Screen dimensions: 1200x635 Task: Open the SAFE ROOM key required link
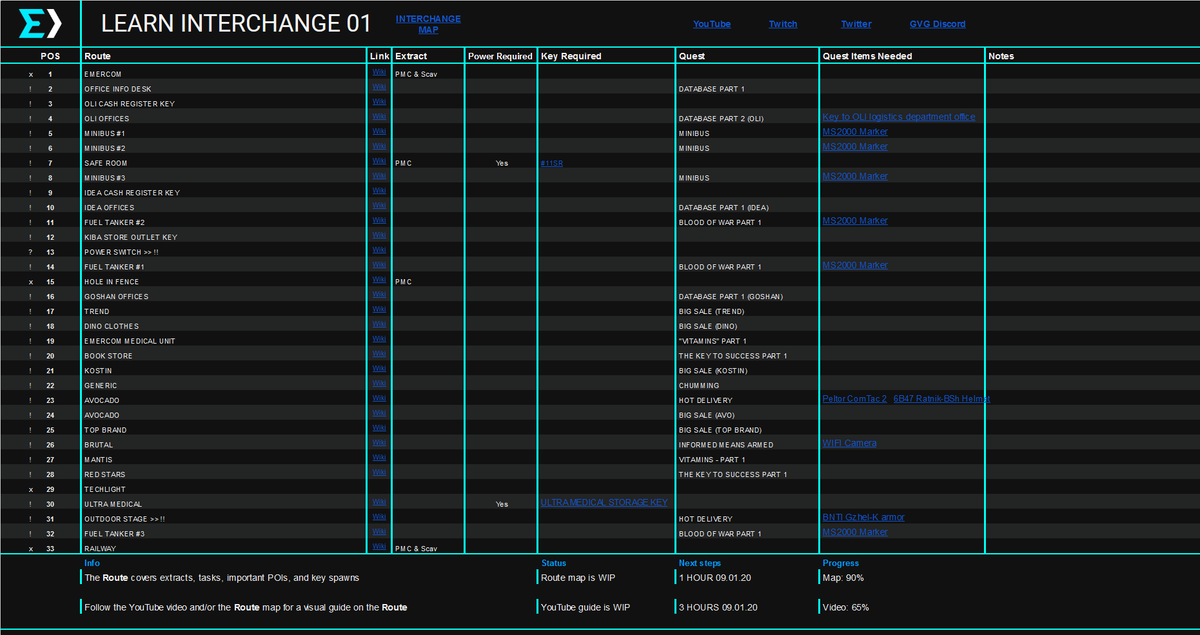[x=552, y=163]
